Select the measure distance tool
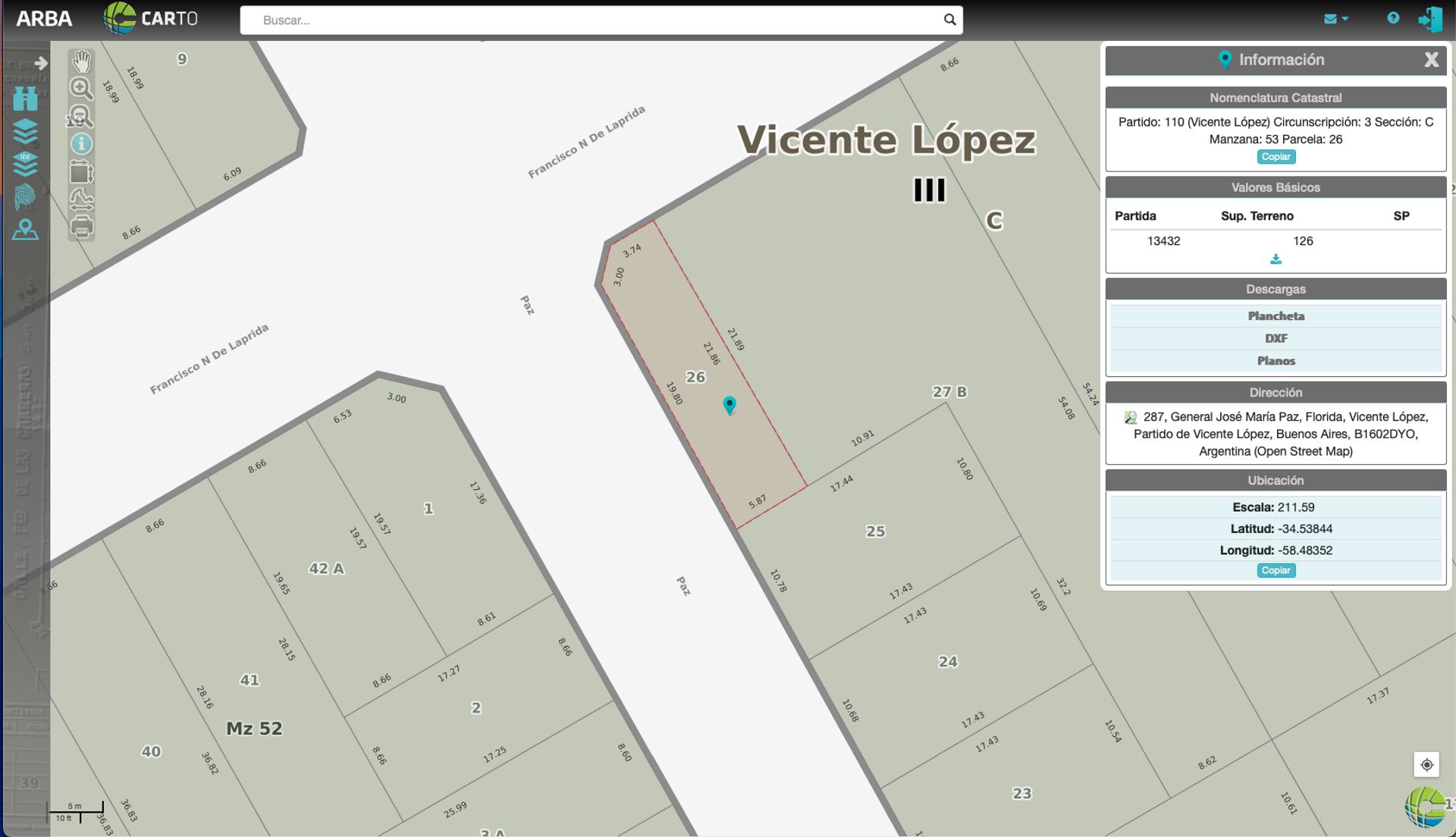The height and width of the screenshot is (837, 1456). [x=81, y=199]
